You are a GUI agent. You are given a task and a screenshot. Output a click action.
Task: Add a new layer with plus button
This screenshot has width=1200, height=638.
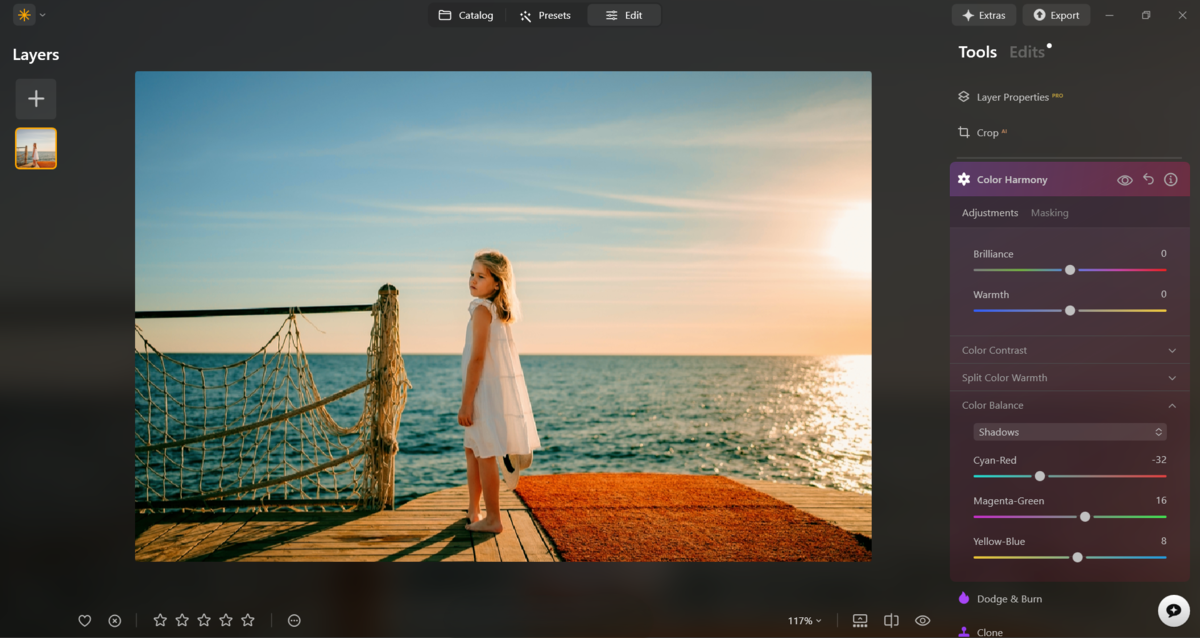(36, 99)
